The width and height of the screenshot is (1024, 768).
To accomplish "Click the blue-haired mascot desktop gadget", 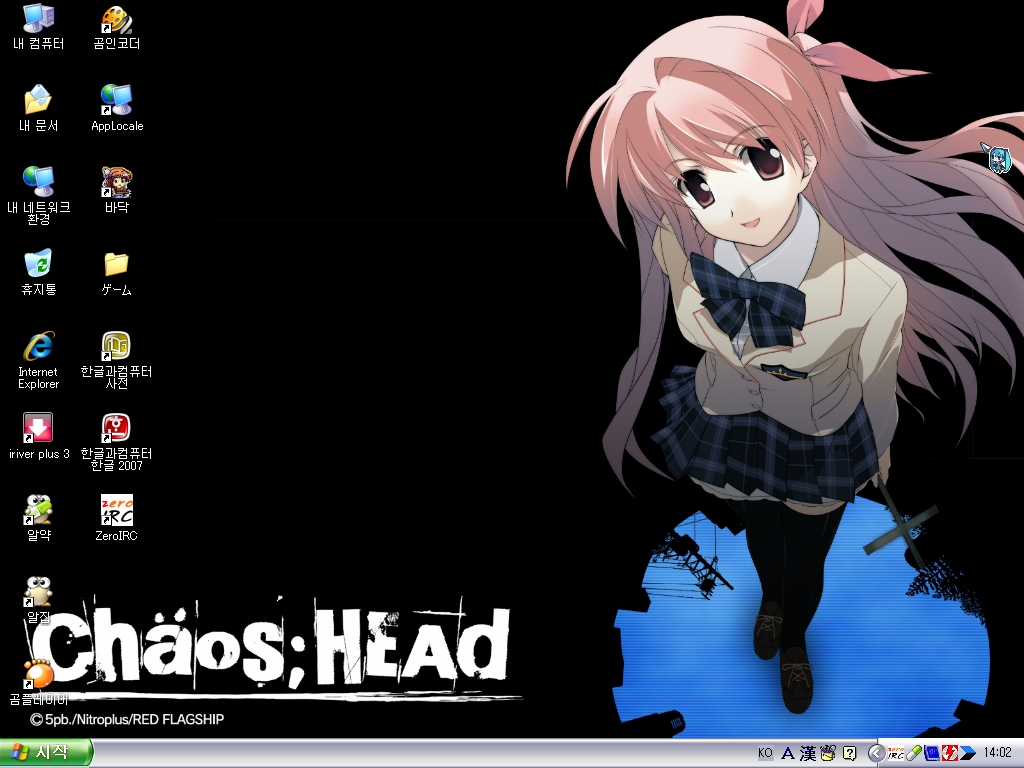I will click(x=997, y=157).
